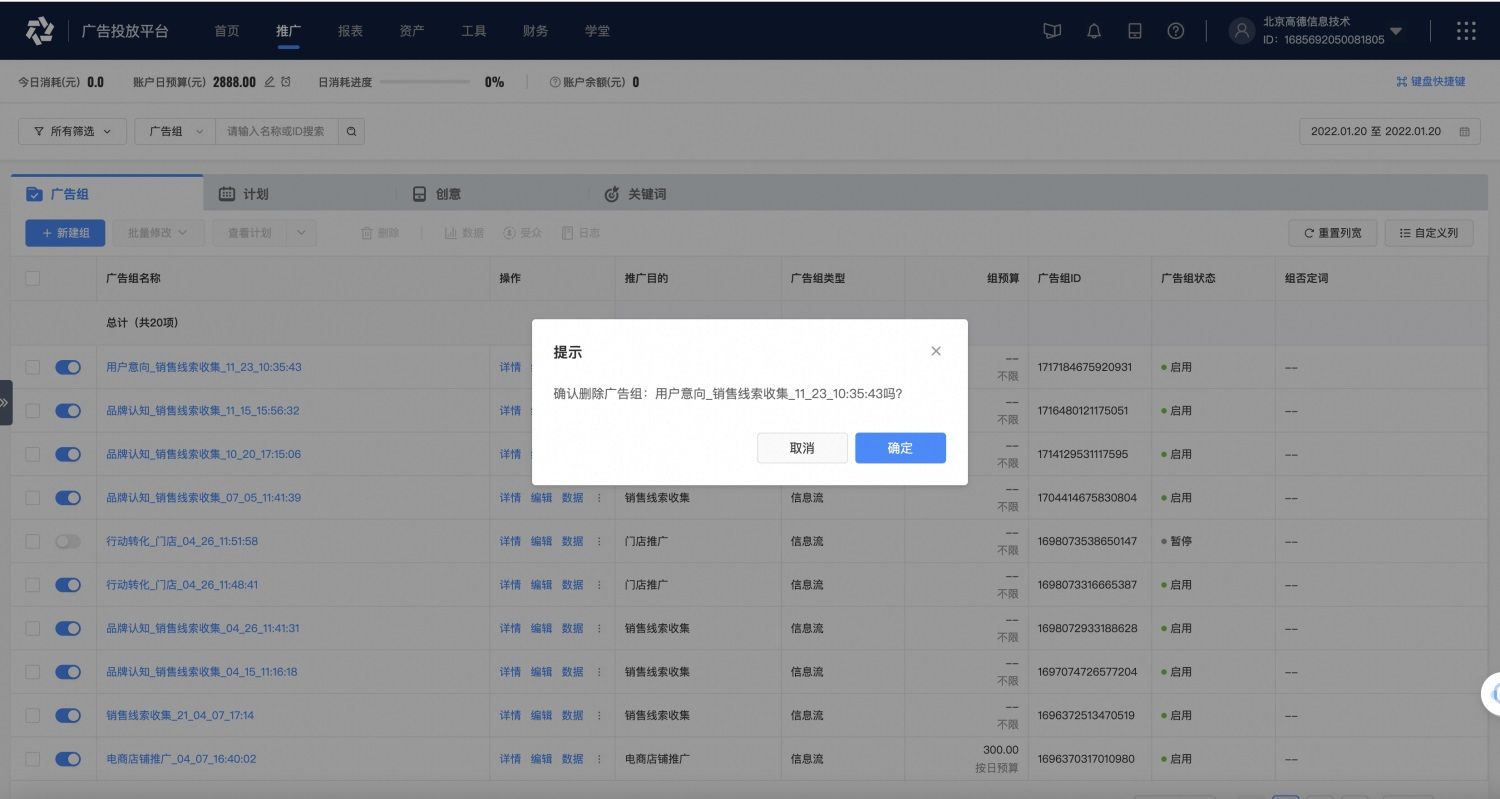The image size is (1500, 799).
Task: Click the 查看计划 button
Action: pos(249,233)
